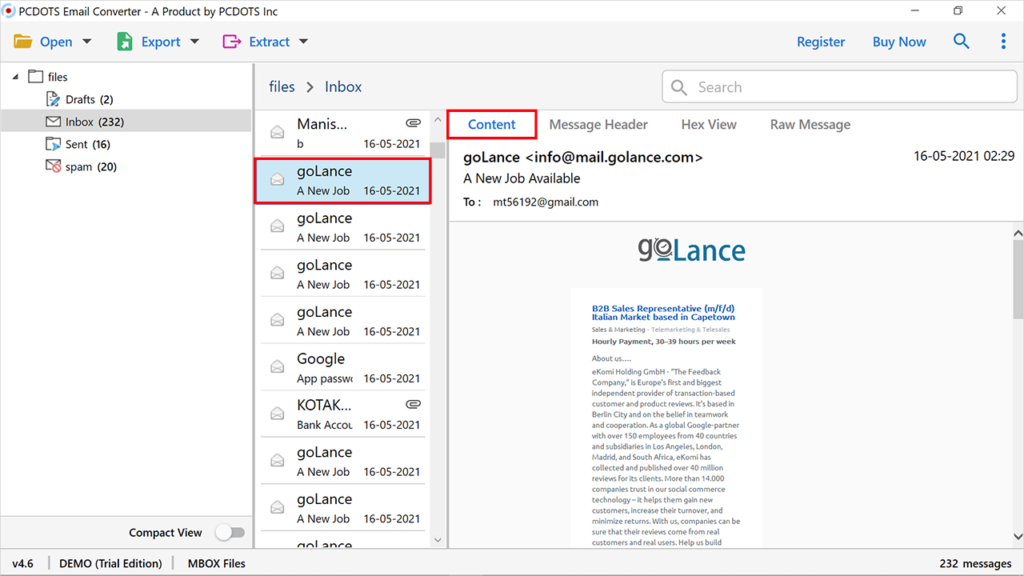Open the dropdown arrow next to Open
The image size is (1024, 576).
click(x=85, y=41)
